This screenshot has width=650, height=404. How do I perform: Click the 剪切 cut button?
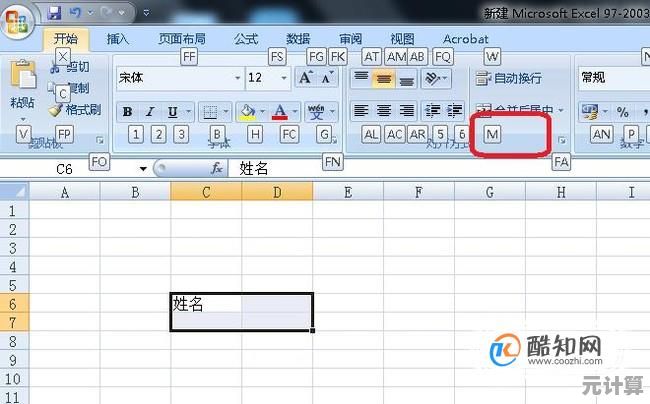click(x=70, y=66)
